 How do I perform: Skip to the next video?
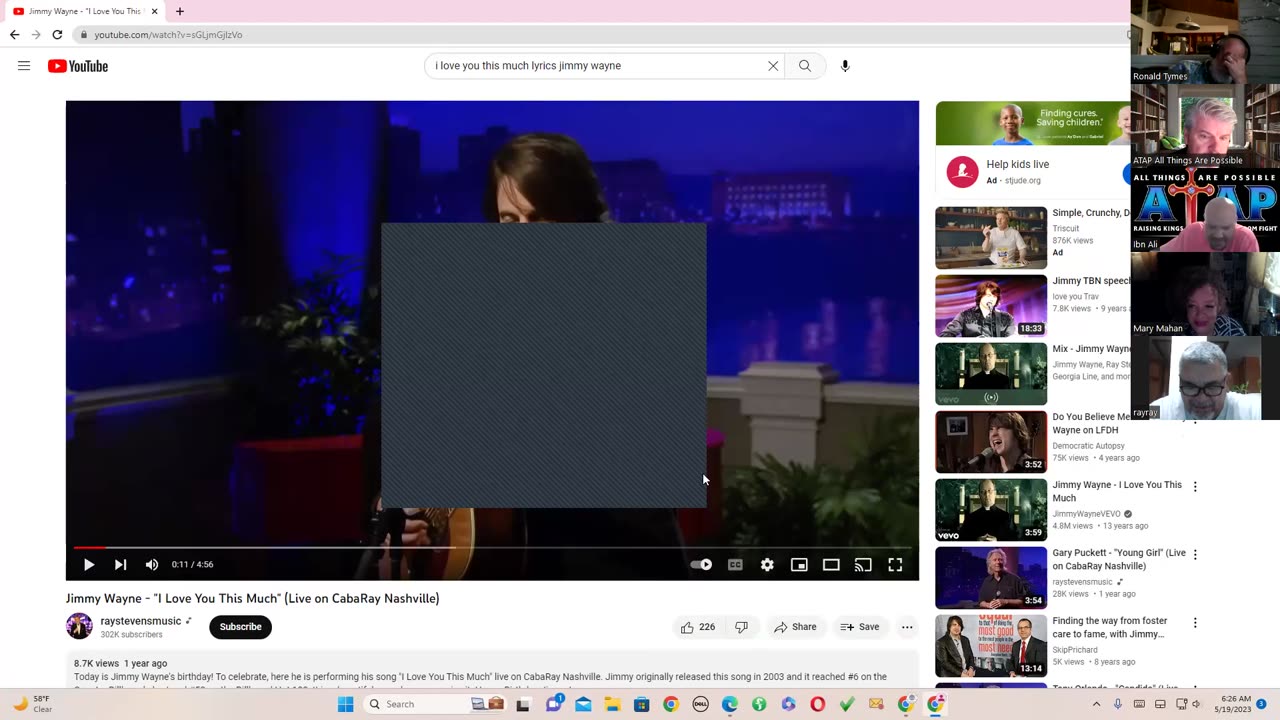click(x=120, y=564)
